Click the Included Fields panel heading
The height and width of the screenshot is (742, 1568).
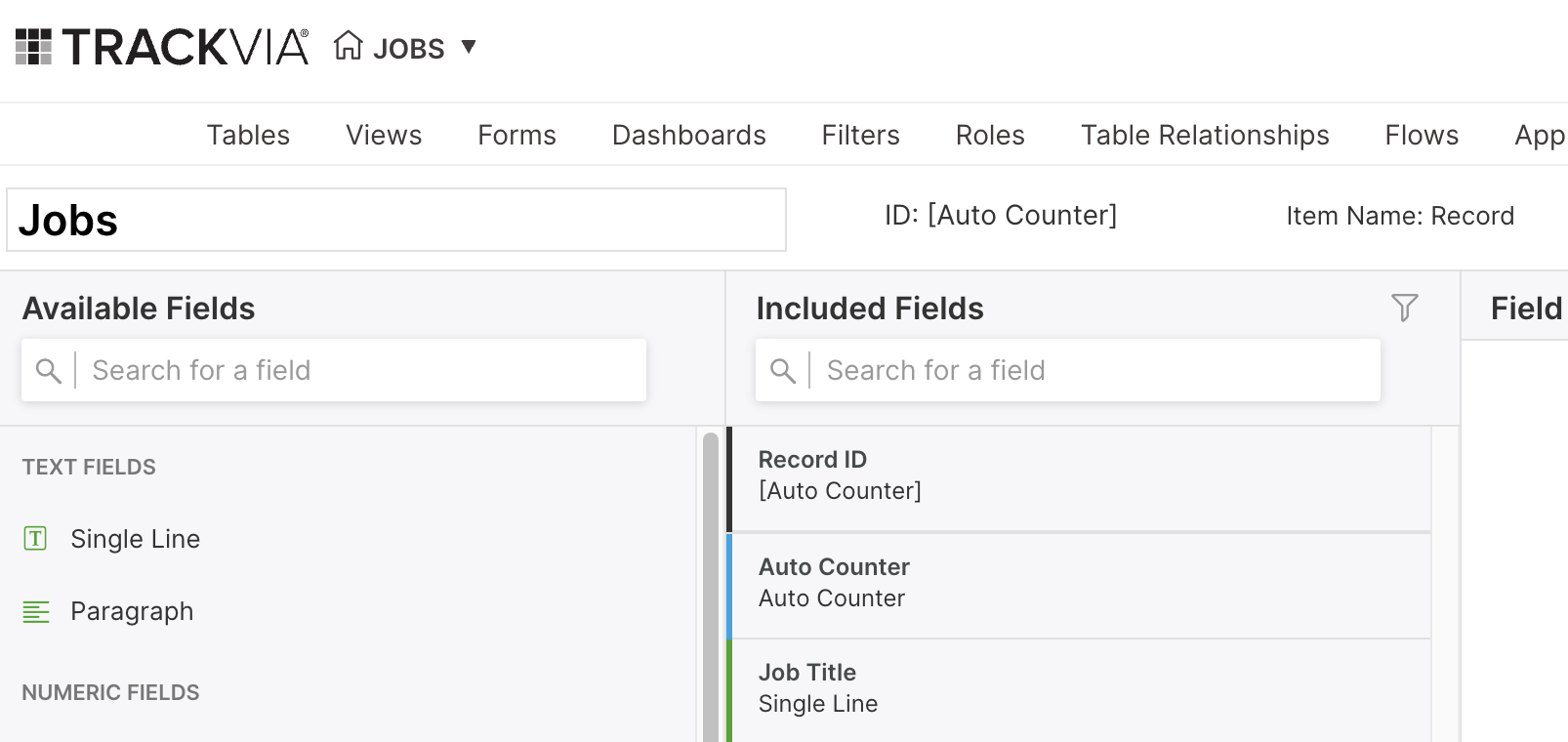tap(870, 309)
